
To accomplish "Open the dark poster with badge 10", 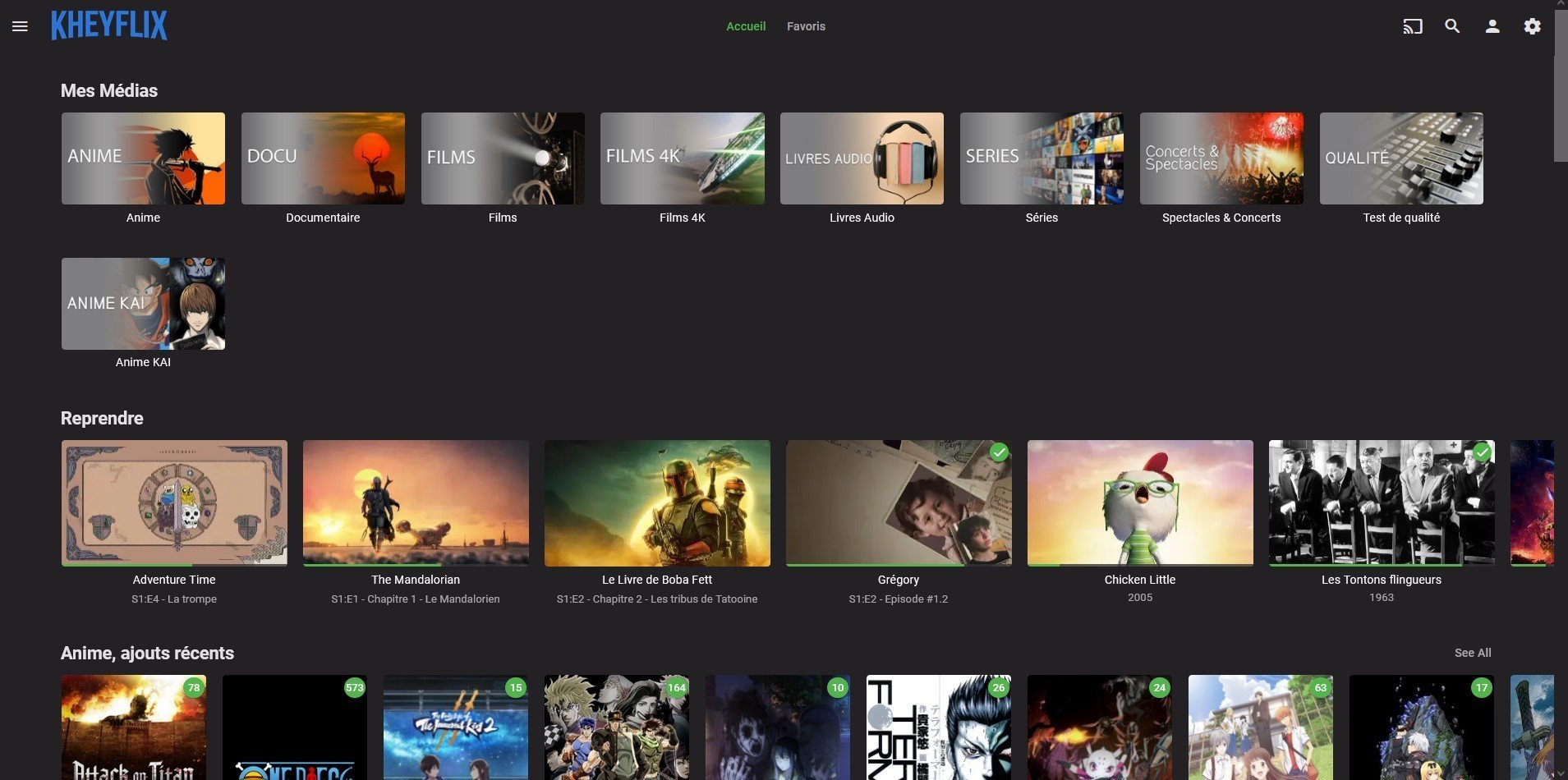I will tap(778, 727).
